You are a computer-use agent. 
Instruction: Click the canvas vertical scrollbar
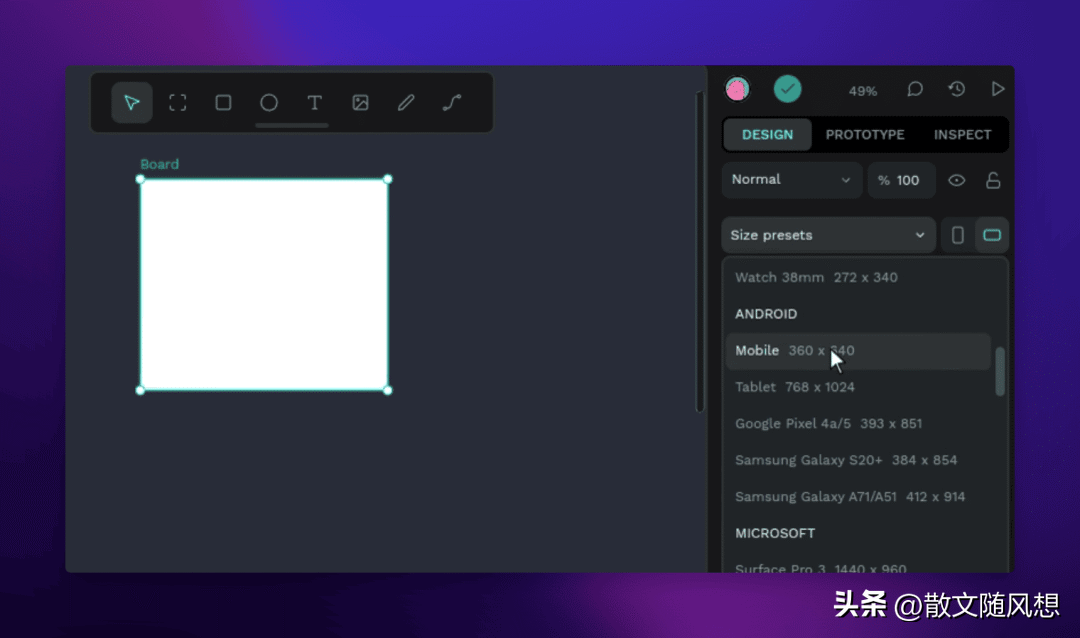click(700, 251)
